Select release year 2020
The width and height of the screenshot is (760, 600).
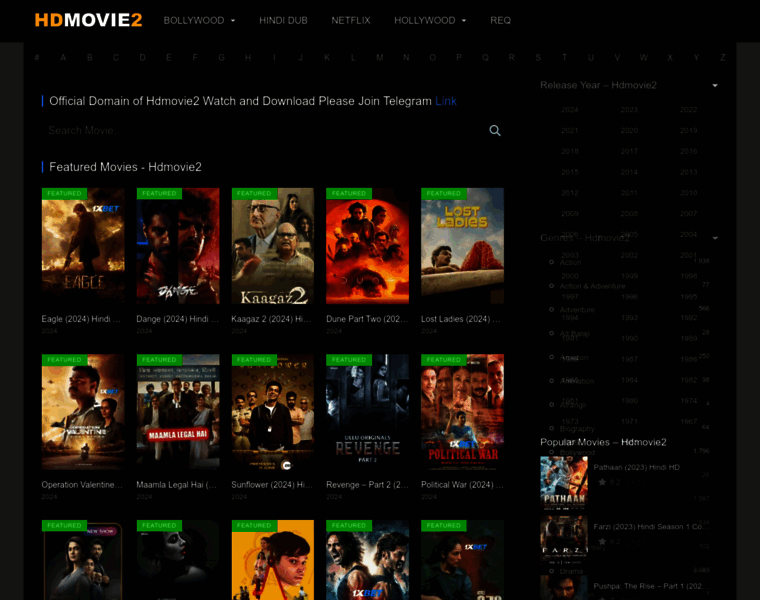point(629,131)
